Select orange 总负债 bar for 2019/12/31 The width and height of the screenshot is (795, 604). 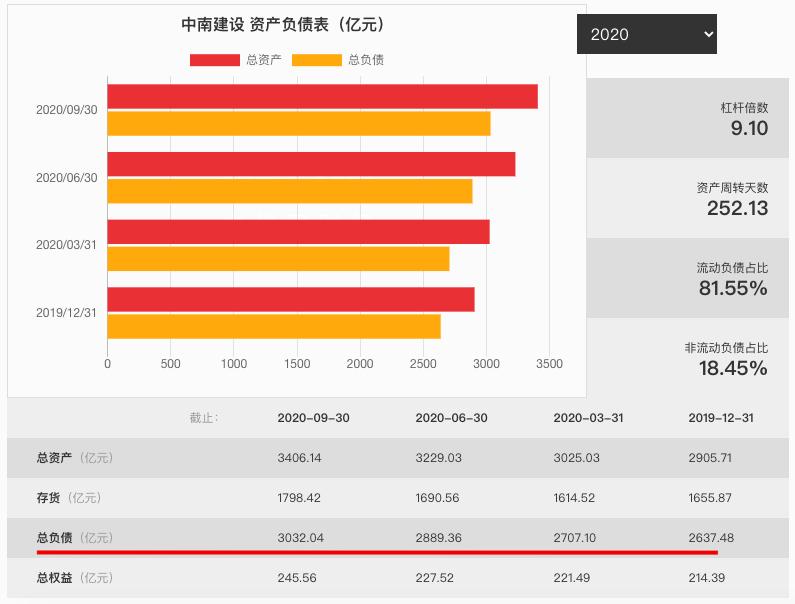tap(274, 327)
